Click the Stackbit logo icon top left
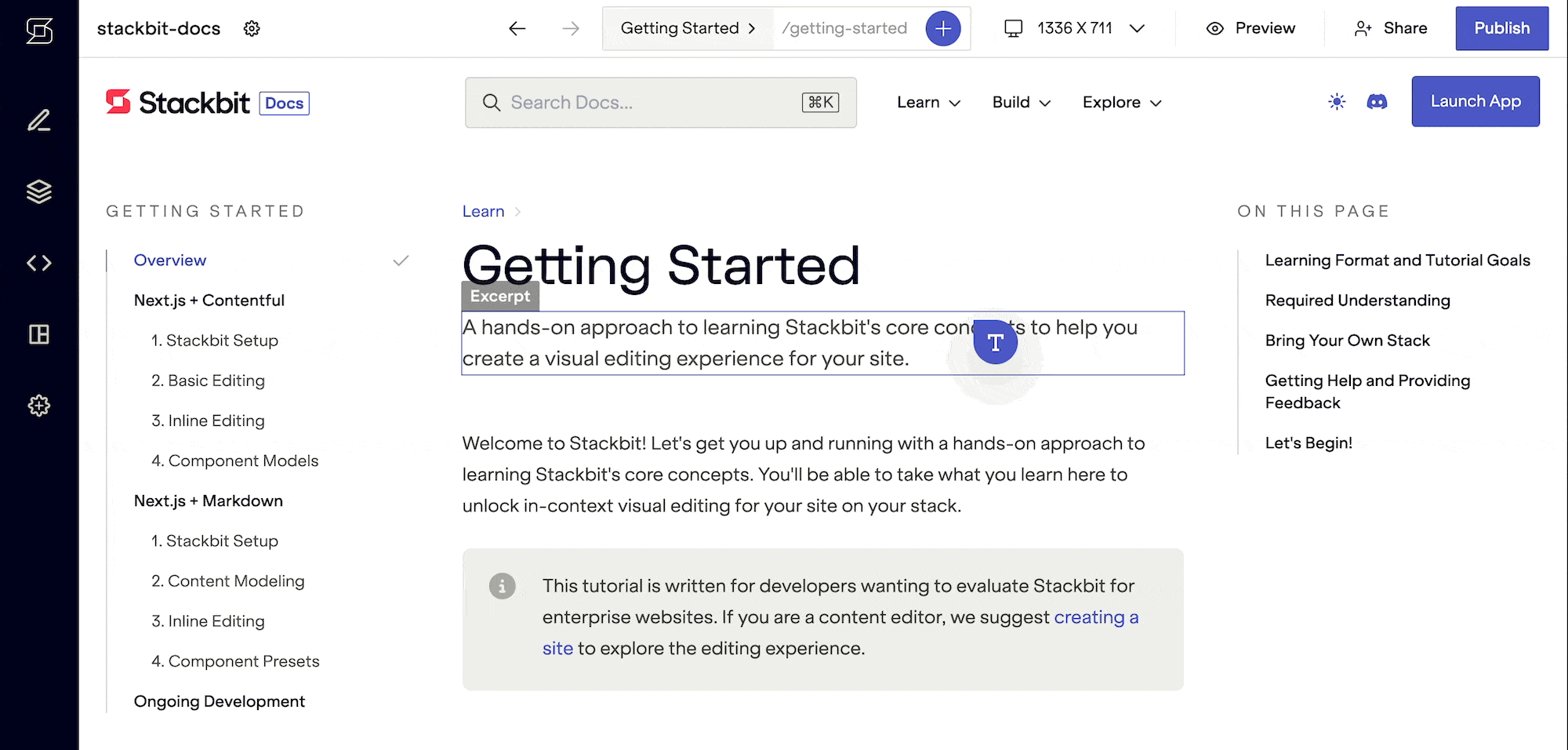This screenshot has width=1568, height=750. tap(39, 31)
